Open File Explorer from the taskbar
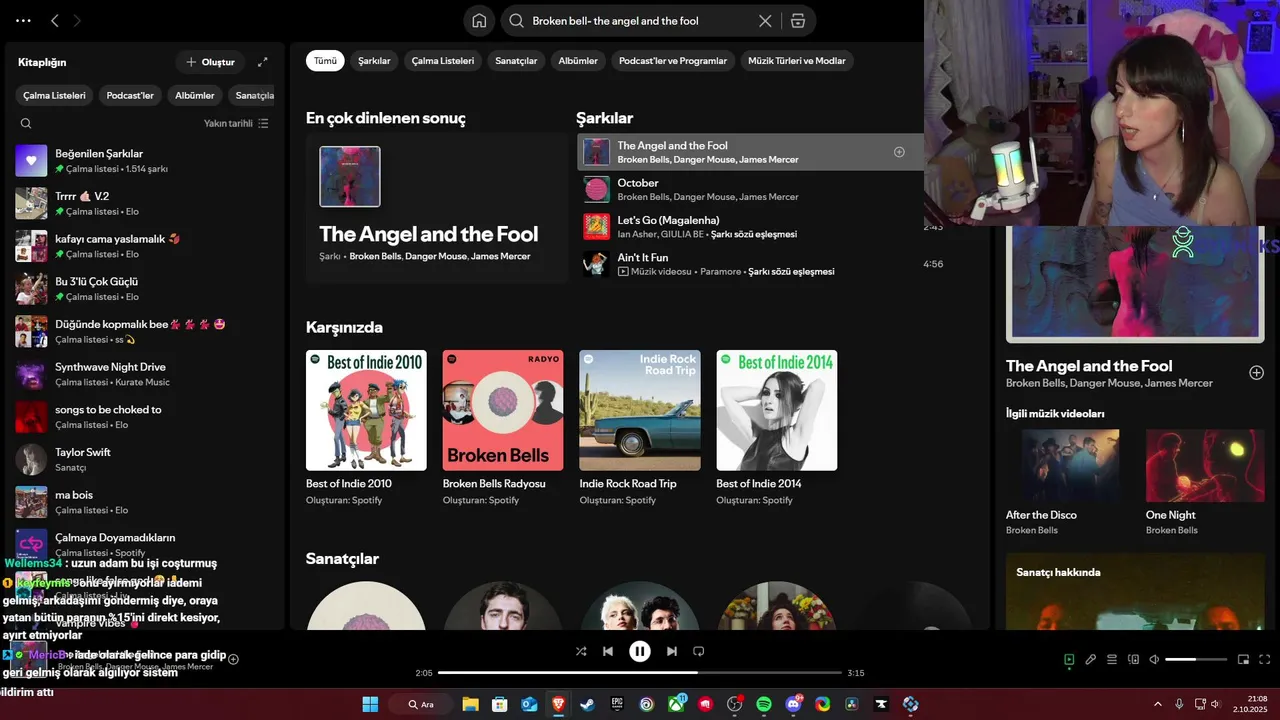This screenshot has width=1280, height=720. point(470,704)
